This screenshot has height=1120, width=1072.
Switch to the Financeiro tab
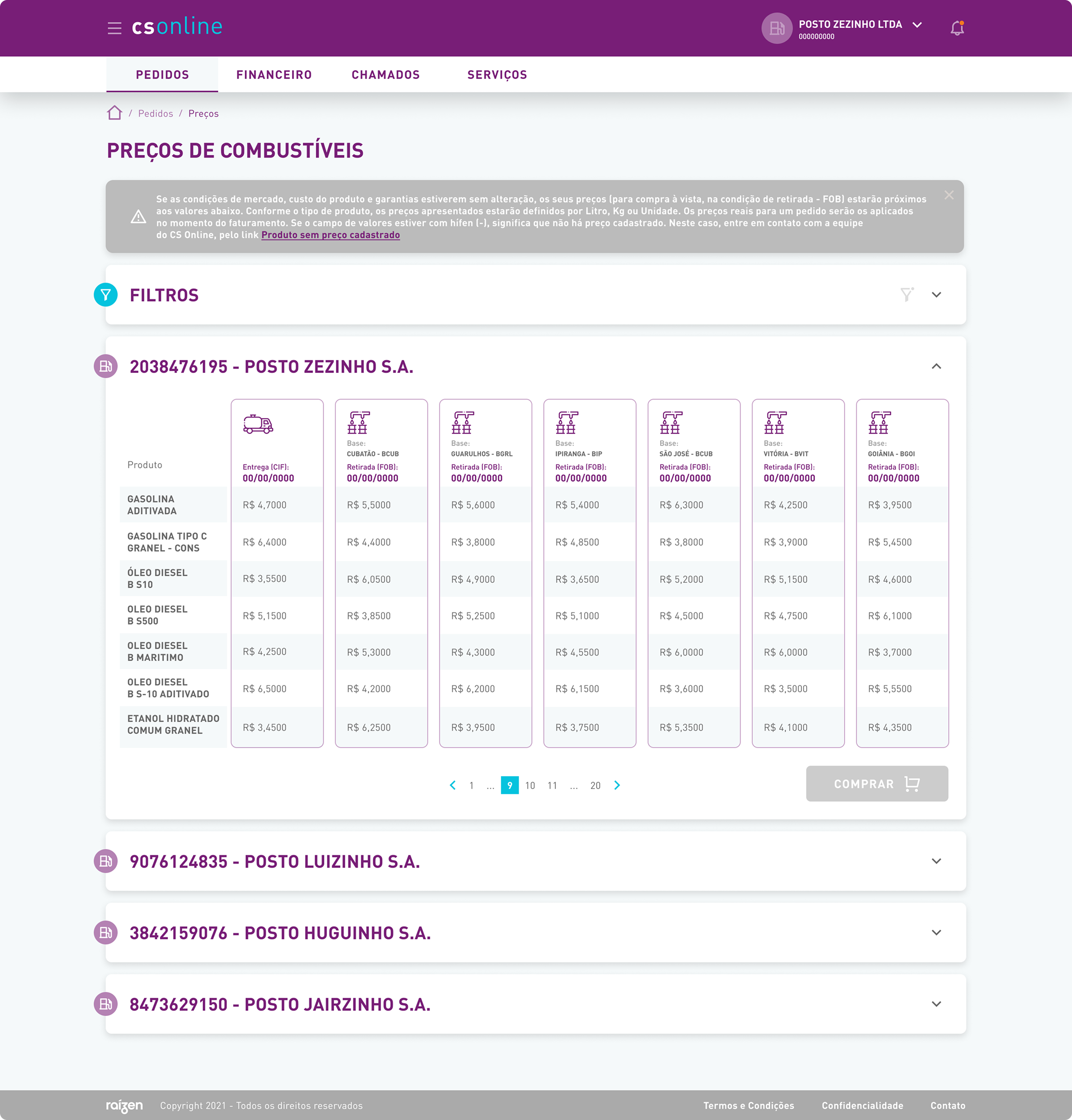pos(274,75)
